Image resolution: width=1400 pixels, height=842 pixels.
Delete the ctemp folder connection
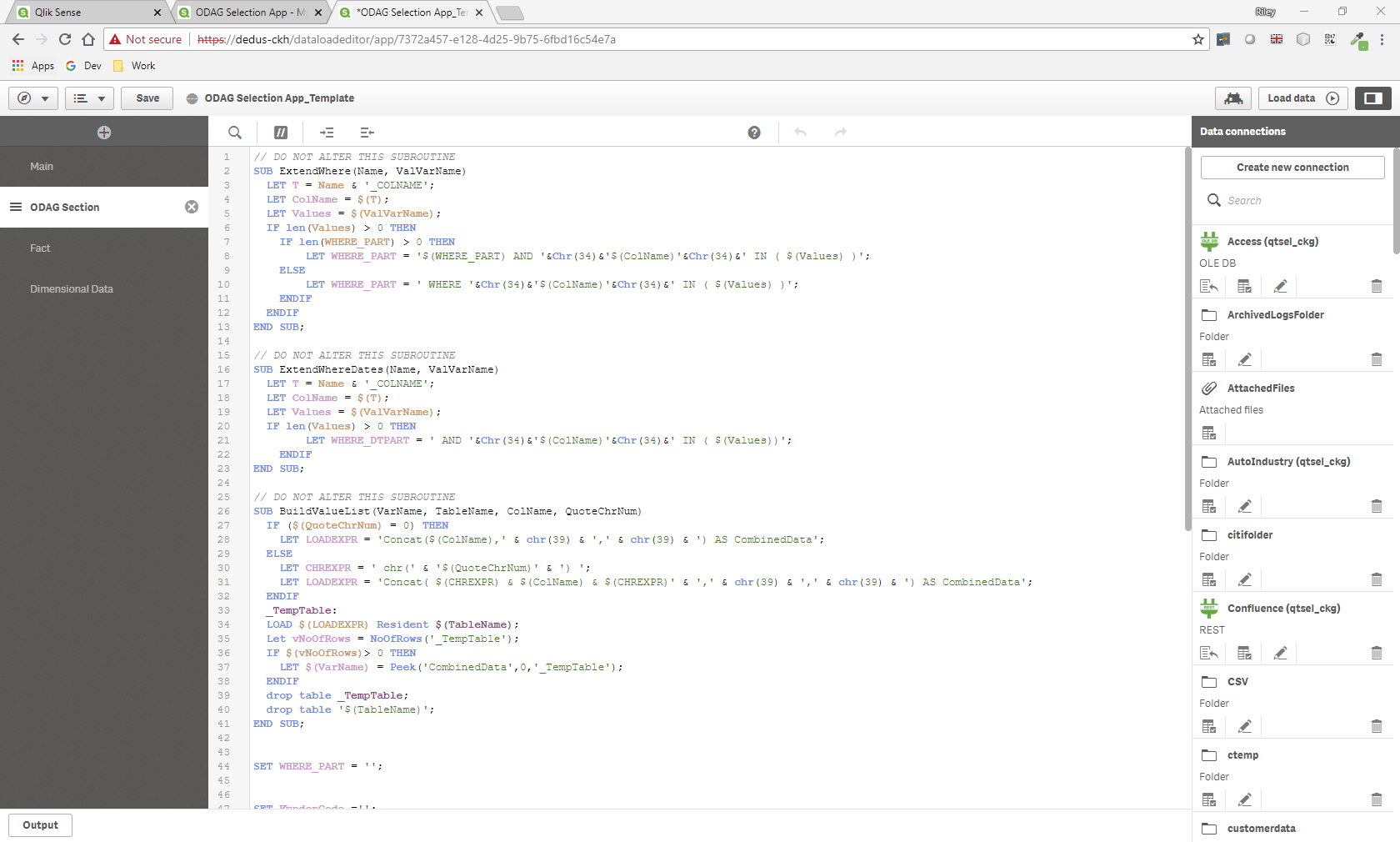tap(1377, 799)
